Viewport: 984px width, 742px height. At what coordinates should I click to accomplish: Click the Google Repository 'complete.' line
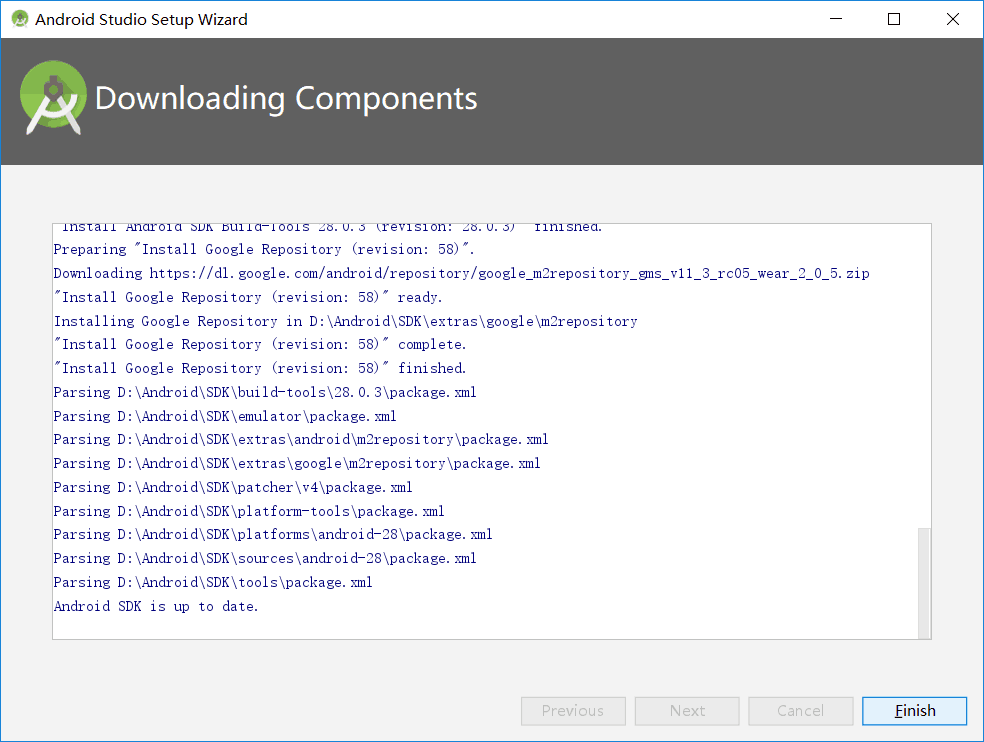[260, 345]
